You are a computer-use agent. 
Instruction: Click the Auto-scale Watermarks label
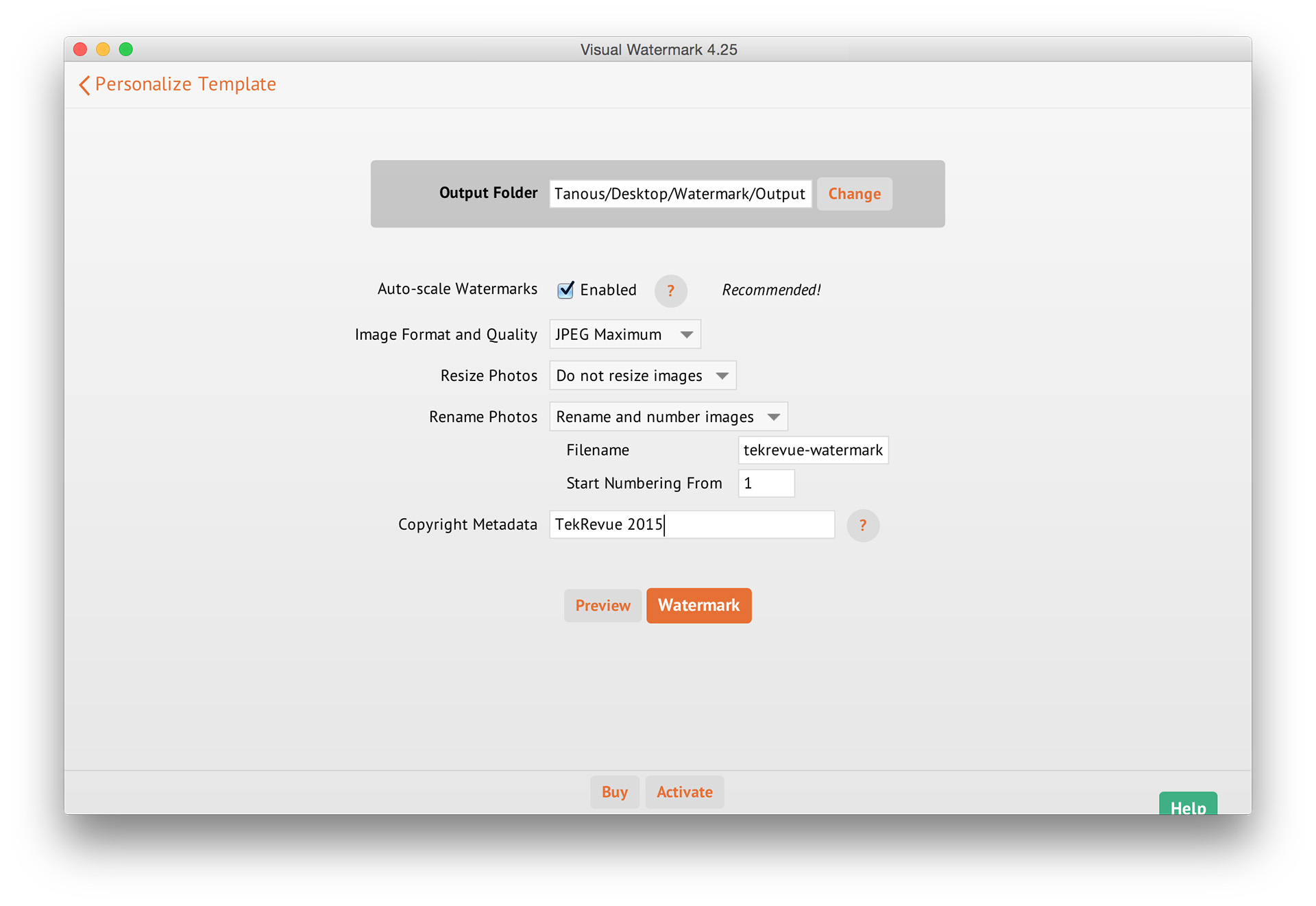pos(457,289)
